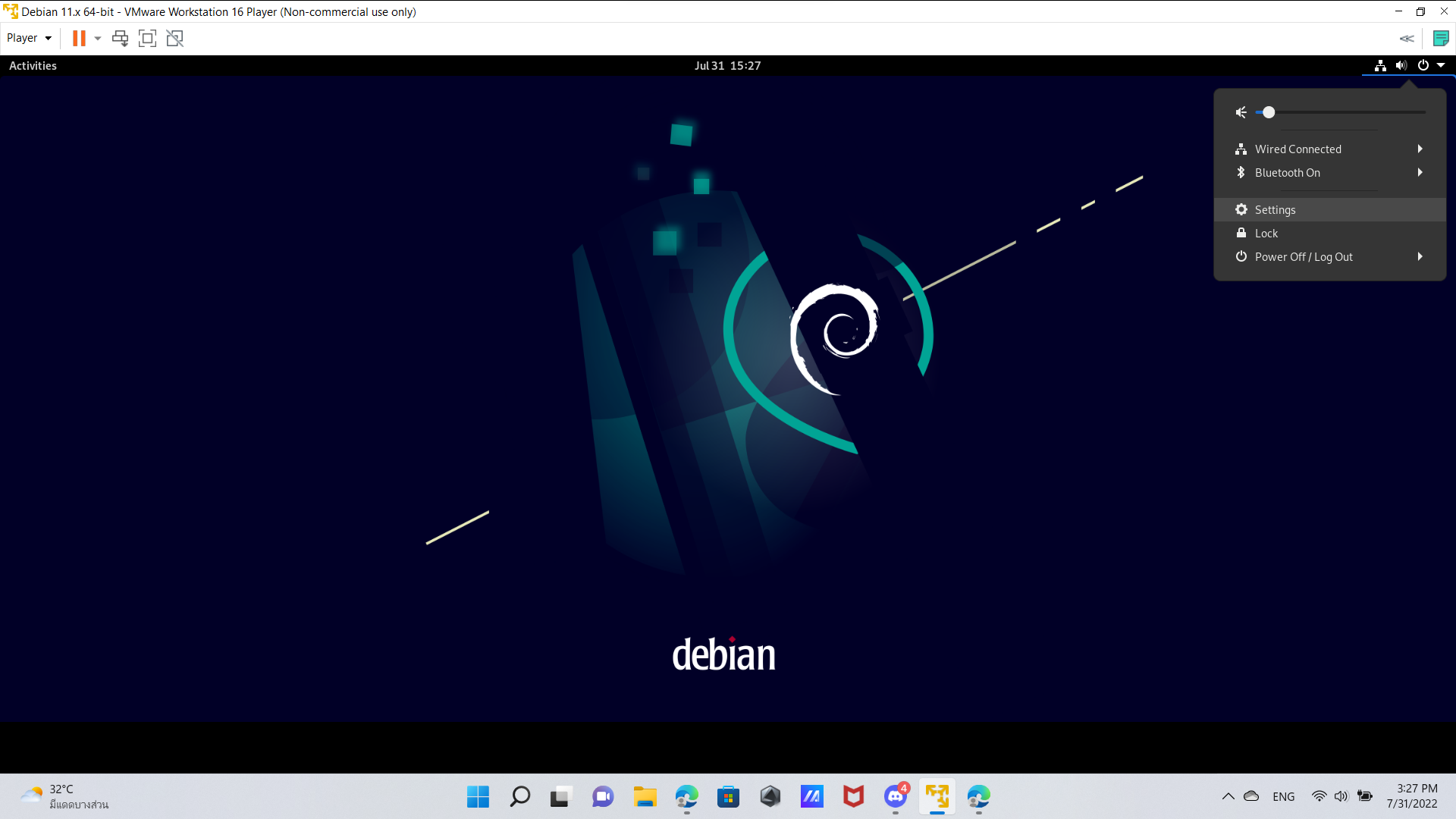Enter full screen mode in VMware
Viewport: 1456px width, 819px height.
147,39
